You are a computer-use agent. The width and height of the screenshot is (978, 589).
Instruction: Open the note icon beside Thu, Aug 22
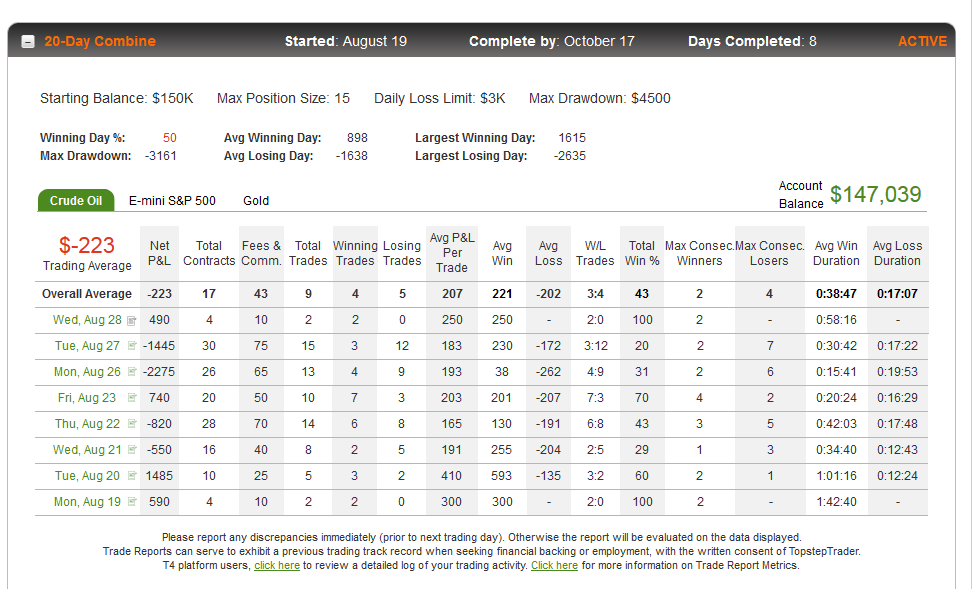132,424
